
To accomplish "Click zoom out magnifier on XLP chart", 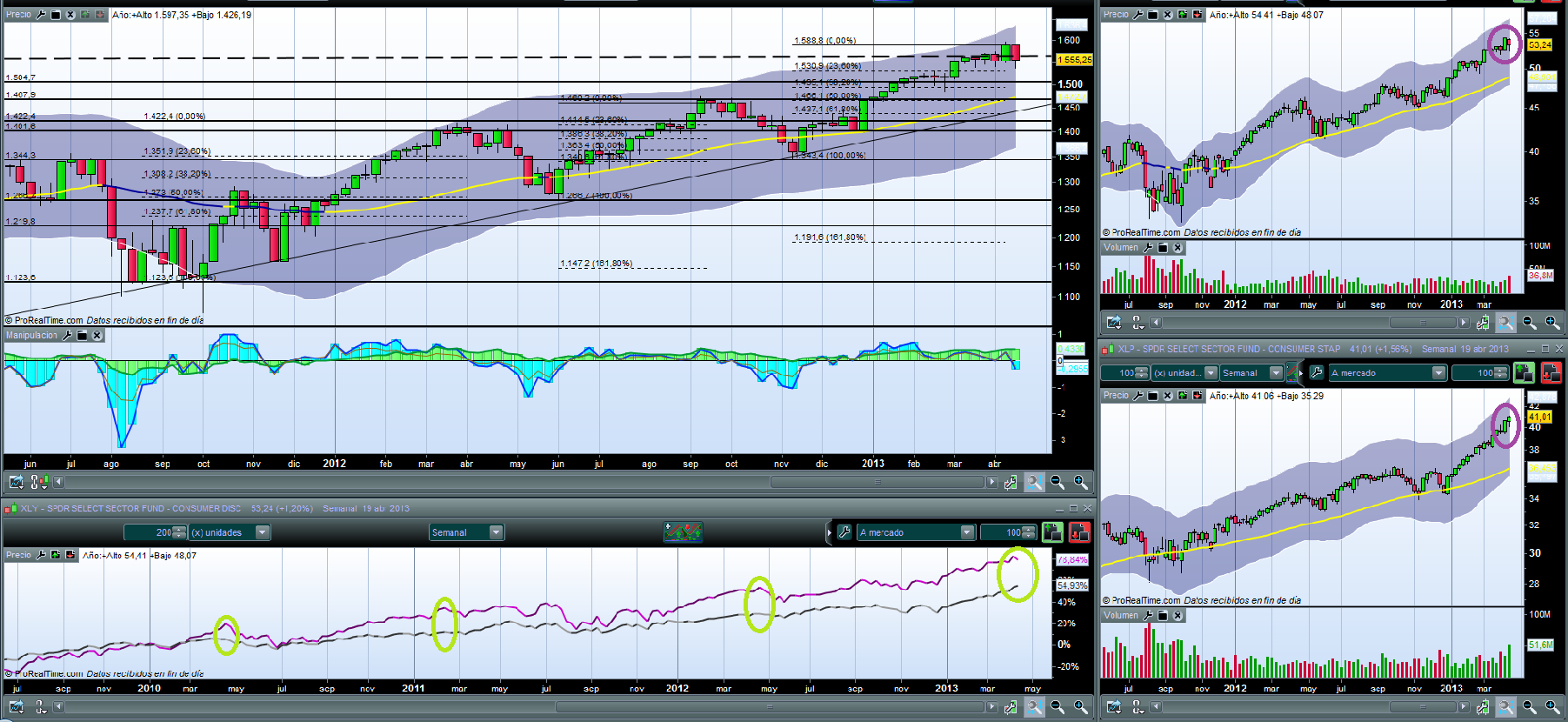I will click(x=1529, y=707).
